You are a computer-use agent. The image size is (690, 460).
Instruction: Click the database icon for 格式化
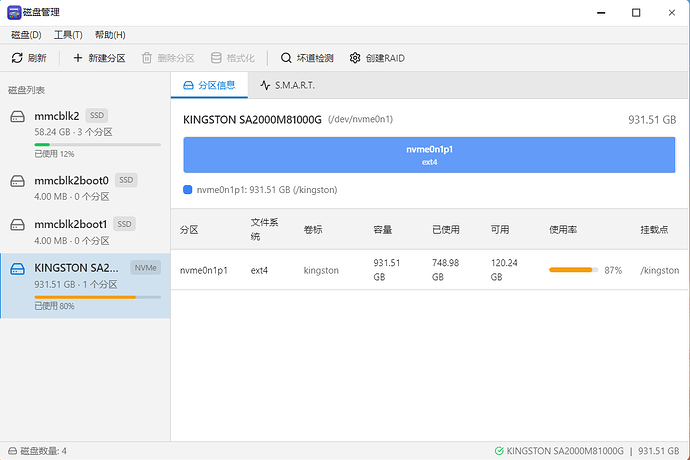click(216, 58)
